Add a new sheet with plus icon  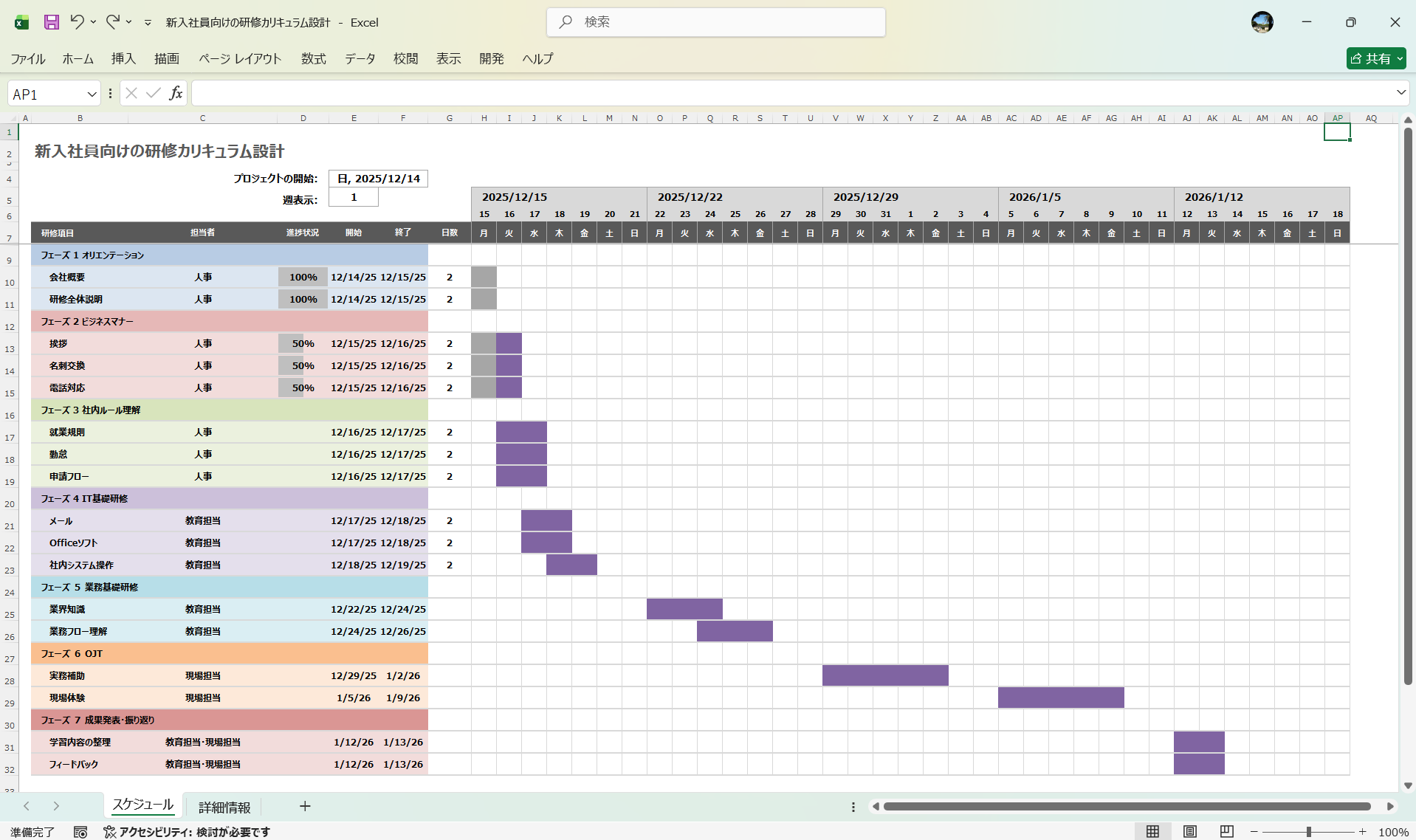coord(305,806)
